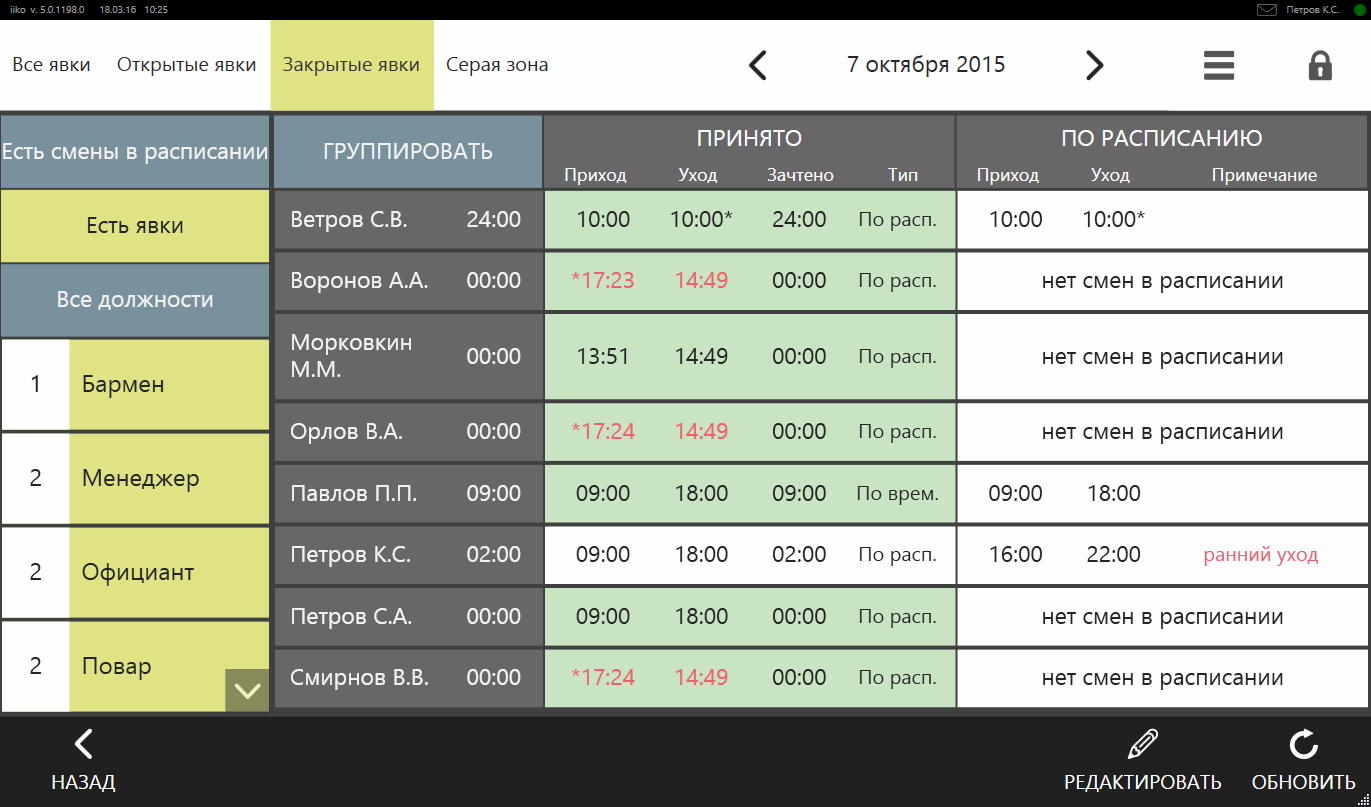Open the Все должности selector
This screenshot has height=807, width=1371.
pyautogui.click(x=135, y=300)
